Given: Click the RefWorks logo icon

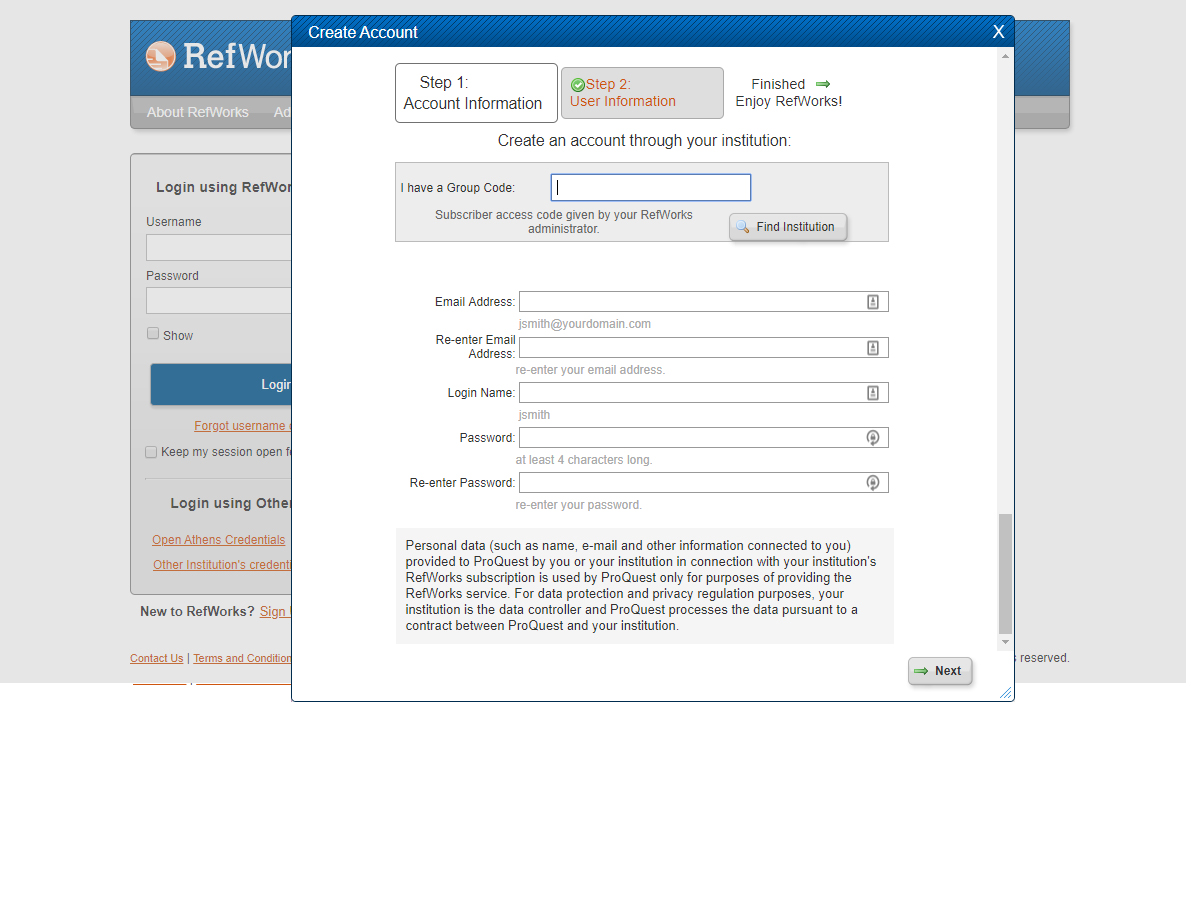Looking at the screenshot, I should point(160,56).
